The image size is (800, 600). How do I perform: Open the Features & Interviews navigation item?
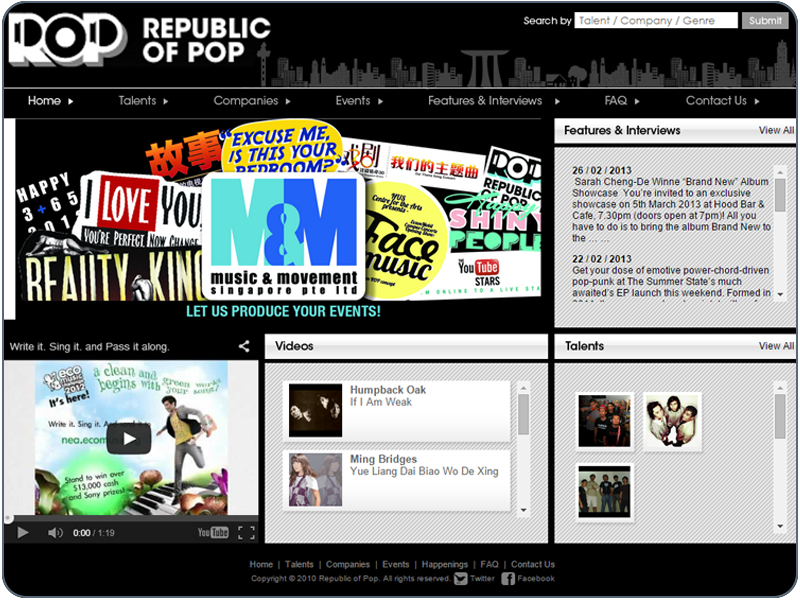pyautogui.click(x=485, y=101)
